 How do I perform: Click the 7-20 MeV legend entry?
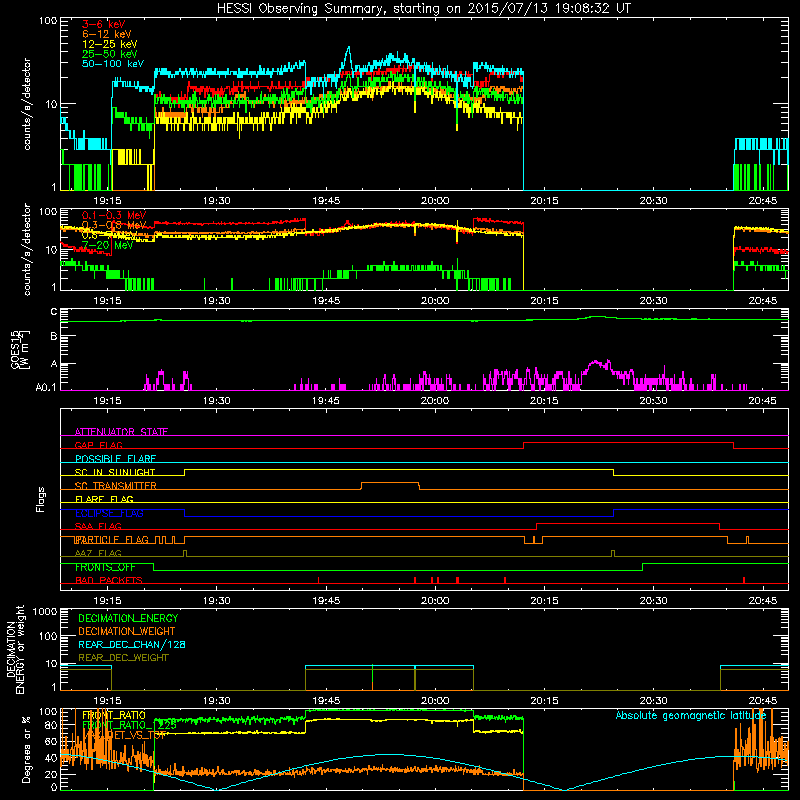(107, 245)
